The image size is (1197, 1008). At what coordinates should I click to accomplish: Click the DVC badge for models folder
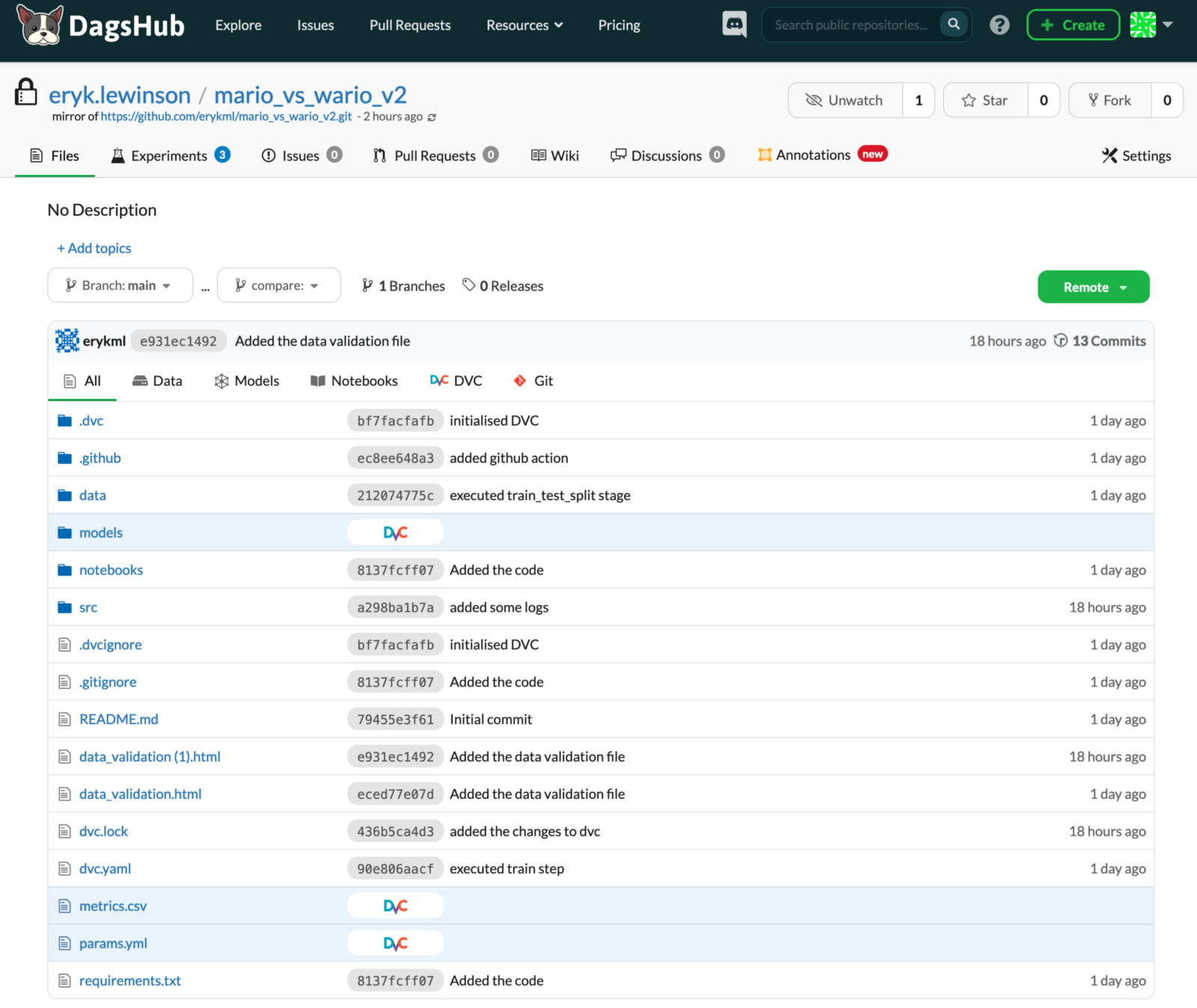pos(395,533)
